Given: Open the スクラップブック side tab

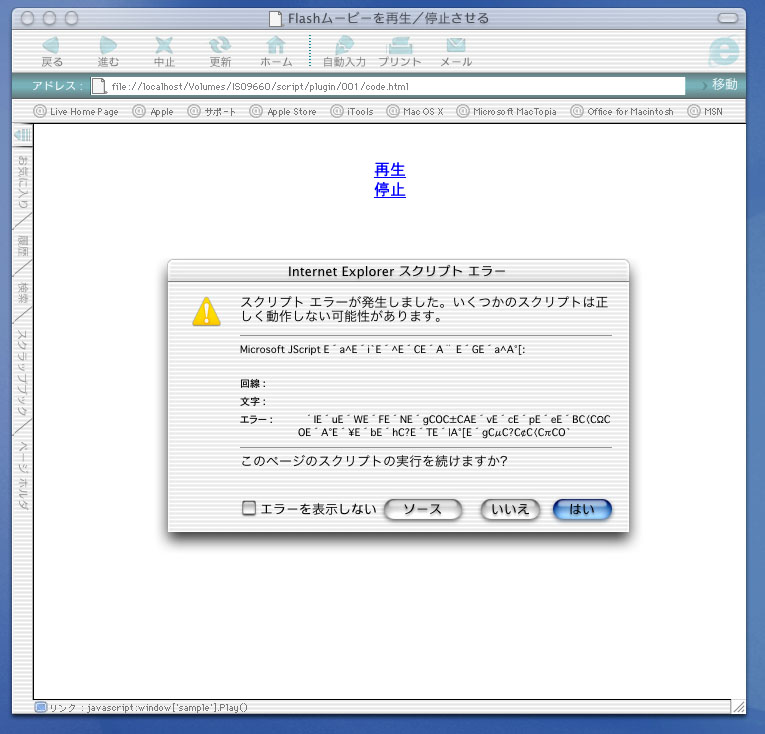Looking at the screenshot, I should 22,372.
